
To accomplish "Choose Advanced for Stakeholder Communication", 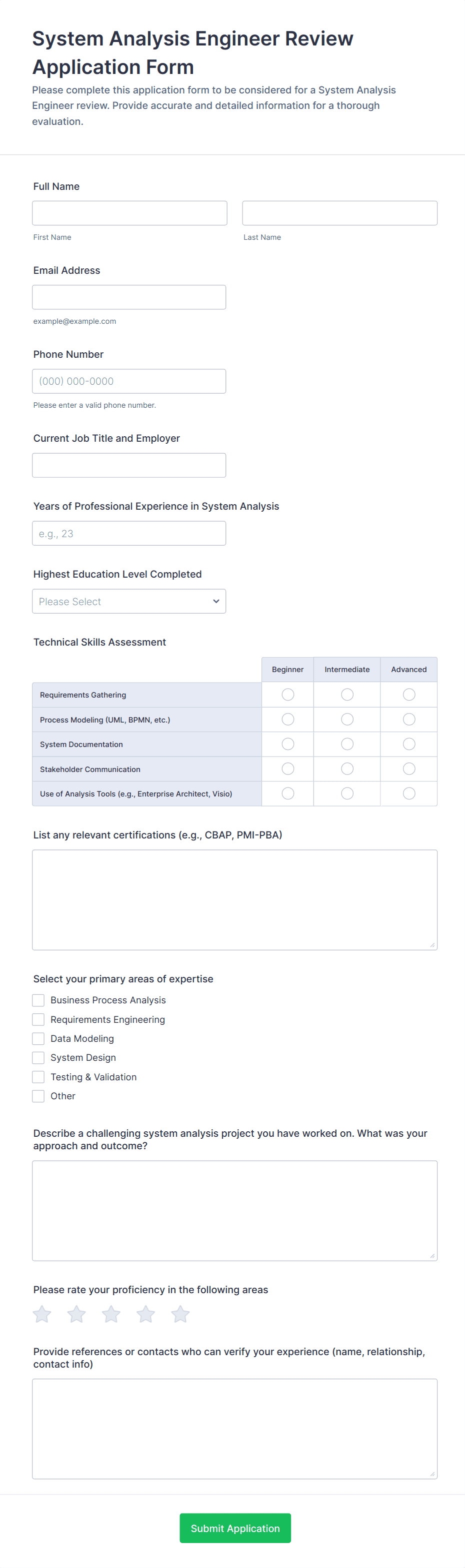I will [x=409, y=769].
